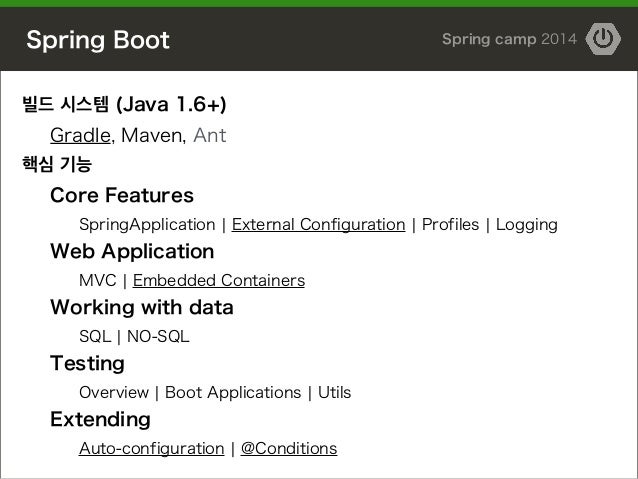Select the grayed-out Ant text
The image size is (638, 479).
coord(209,136)
